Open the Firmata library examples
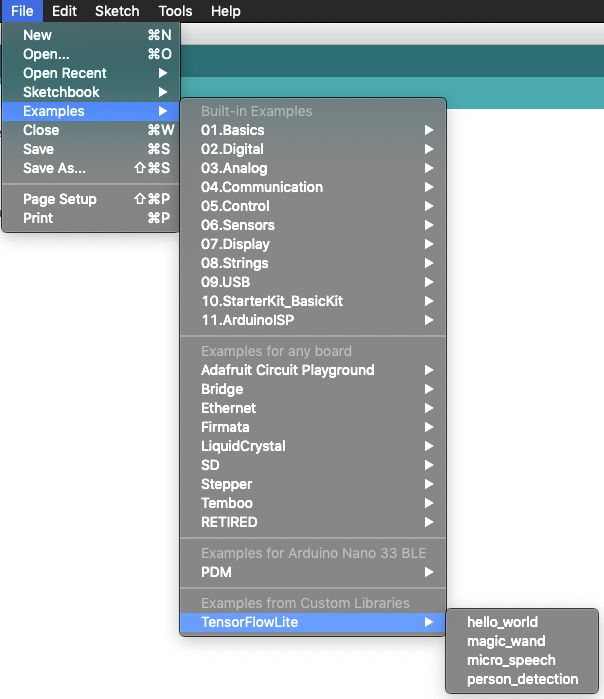Viewport: 604px width, 699px height. 313,427
